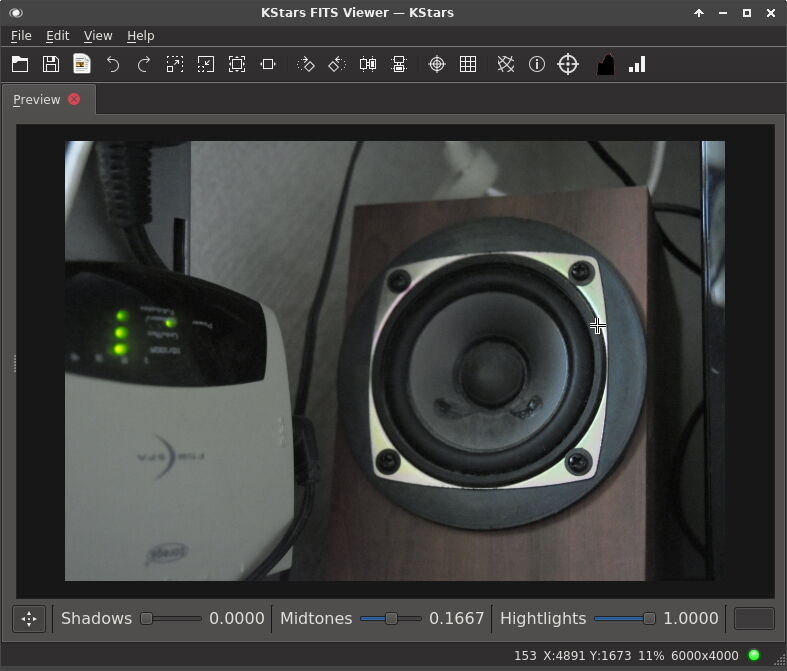Zoom in on the image
The width and height of the screenshot is (787, 671).
click(x=175, y=64)
